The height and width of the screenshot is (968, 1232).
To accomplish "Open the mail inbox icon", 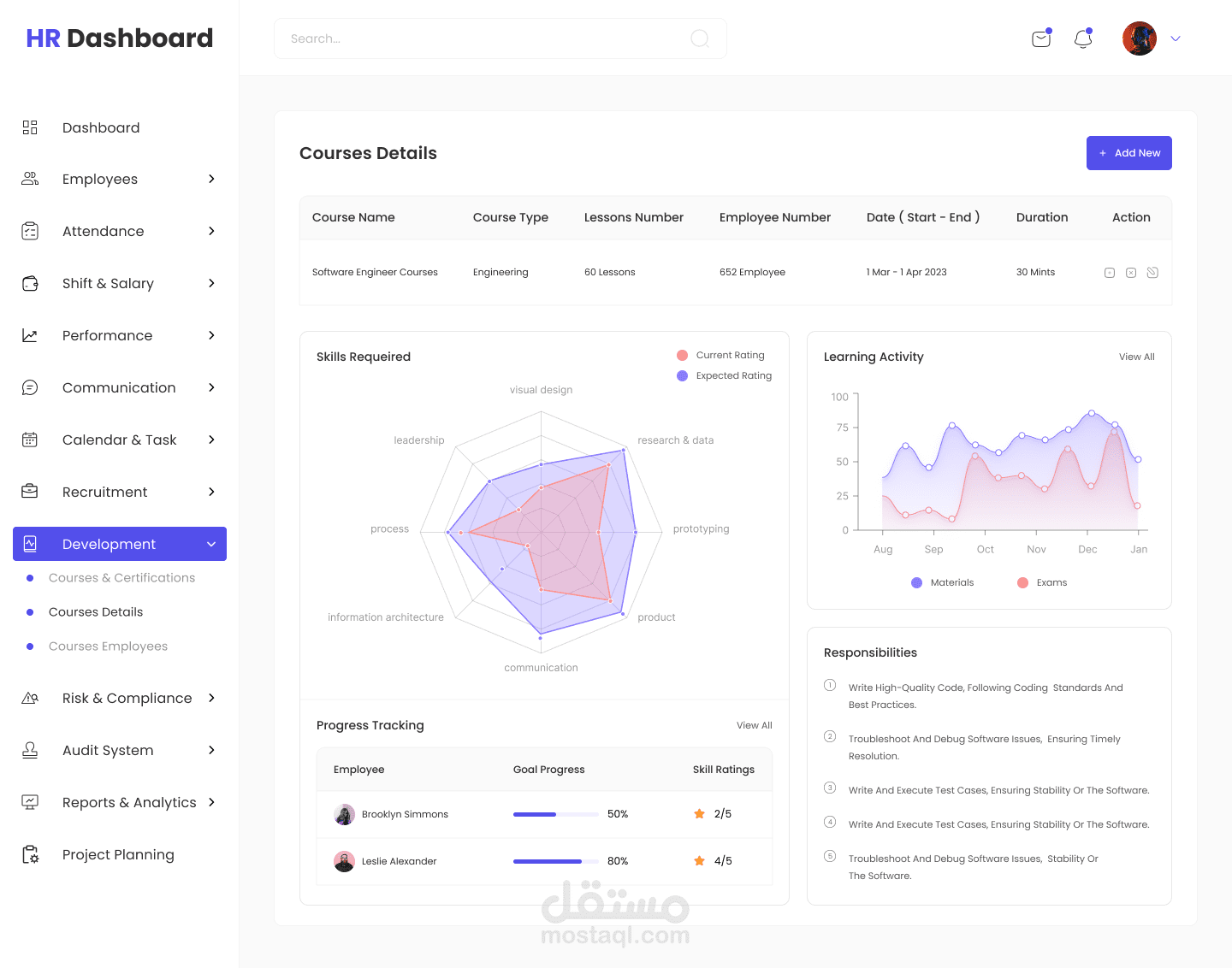I will (x=1041, y=38).
